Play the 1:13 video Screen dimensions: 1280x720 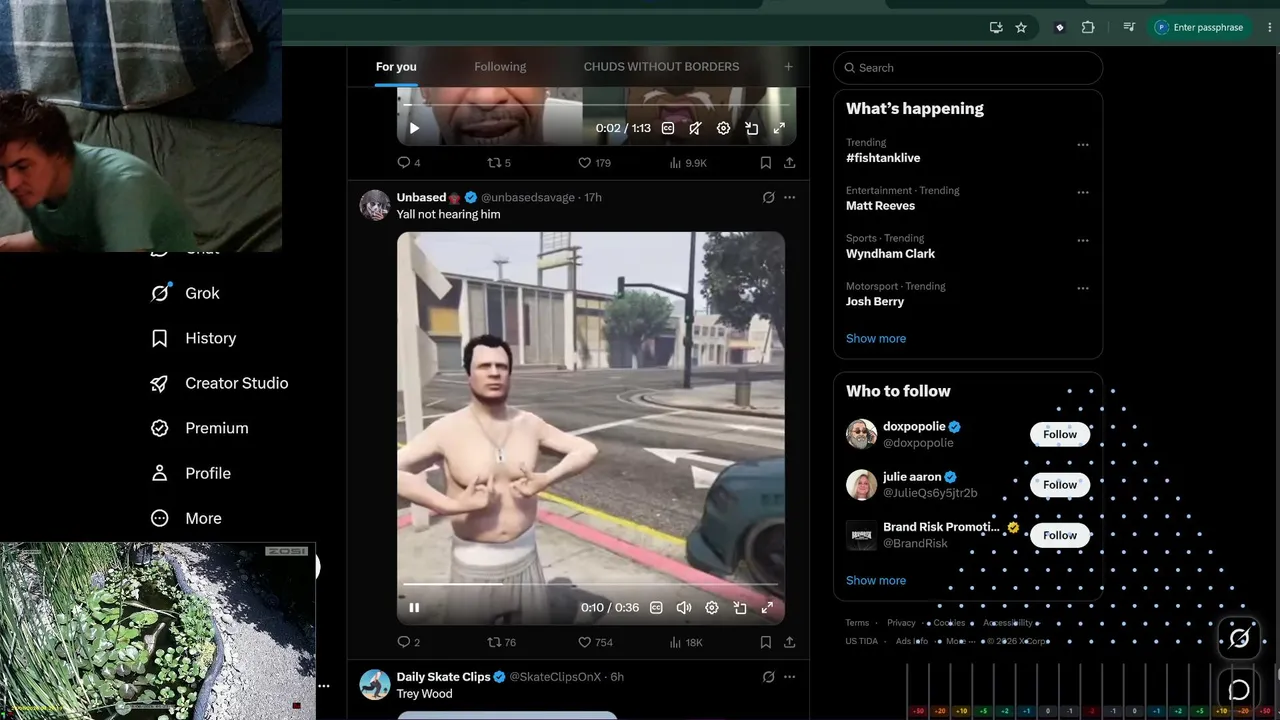click(414, 128)
